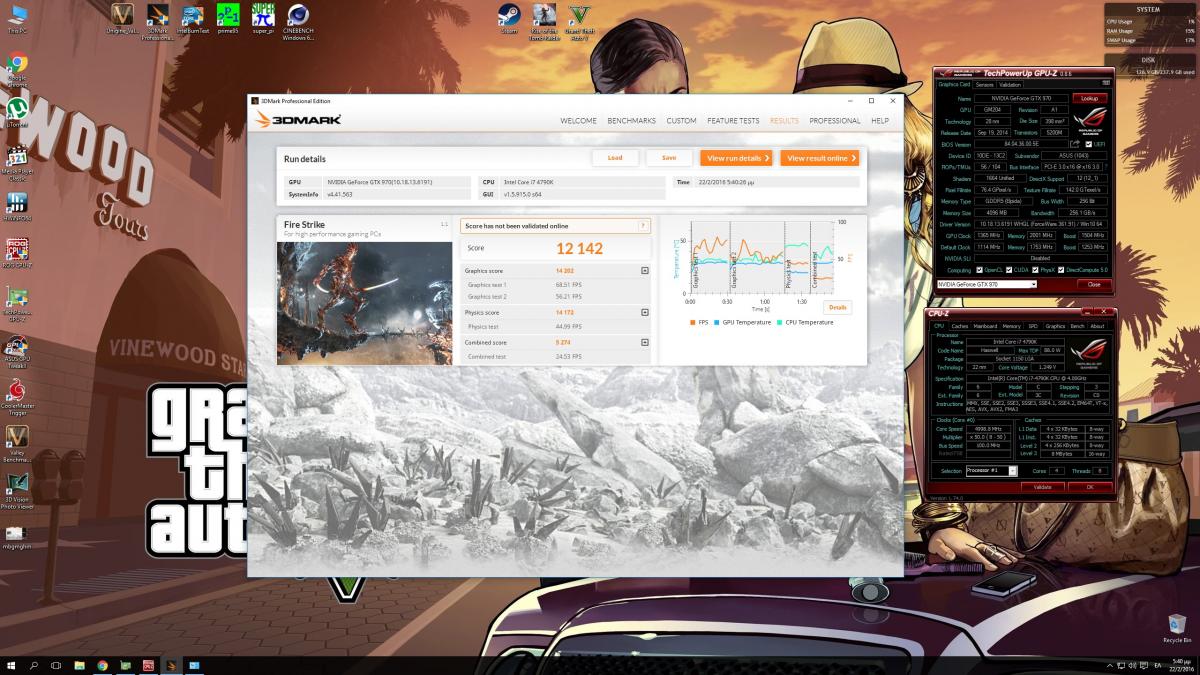1200x675 pixels.
Task: Open taskbar search icon
Action: (x=33, y=665)
